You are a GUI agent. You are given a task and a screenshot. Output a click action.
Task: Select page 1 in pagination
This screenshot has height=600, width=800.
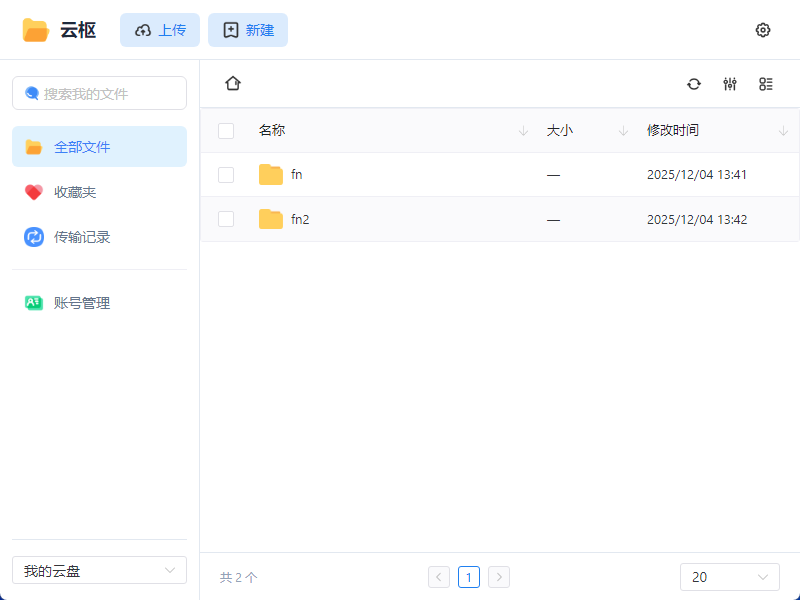[469, 577]
